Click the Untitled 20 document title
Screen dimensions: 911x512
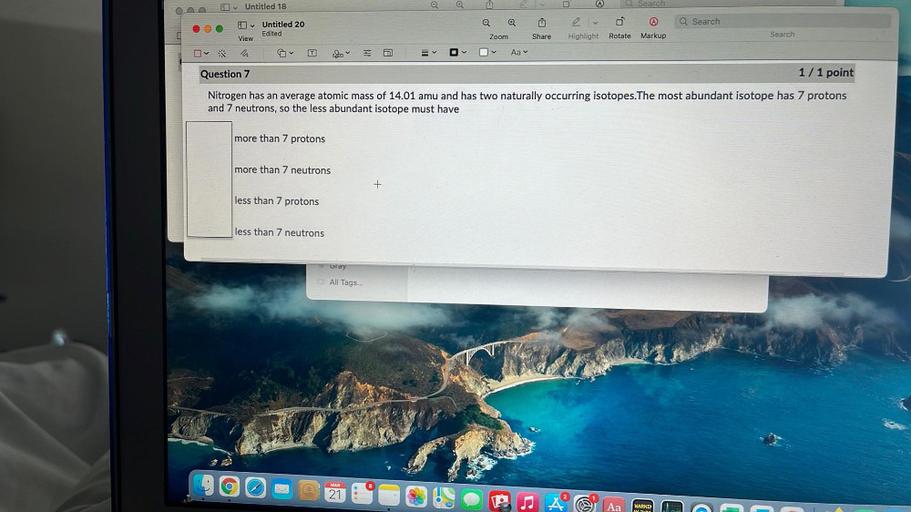click(x=283, y=24)
